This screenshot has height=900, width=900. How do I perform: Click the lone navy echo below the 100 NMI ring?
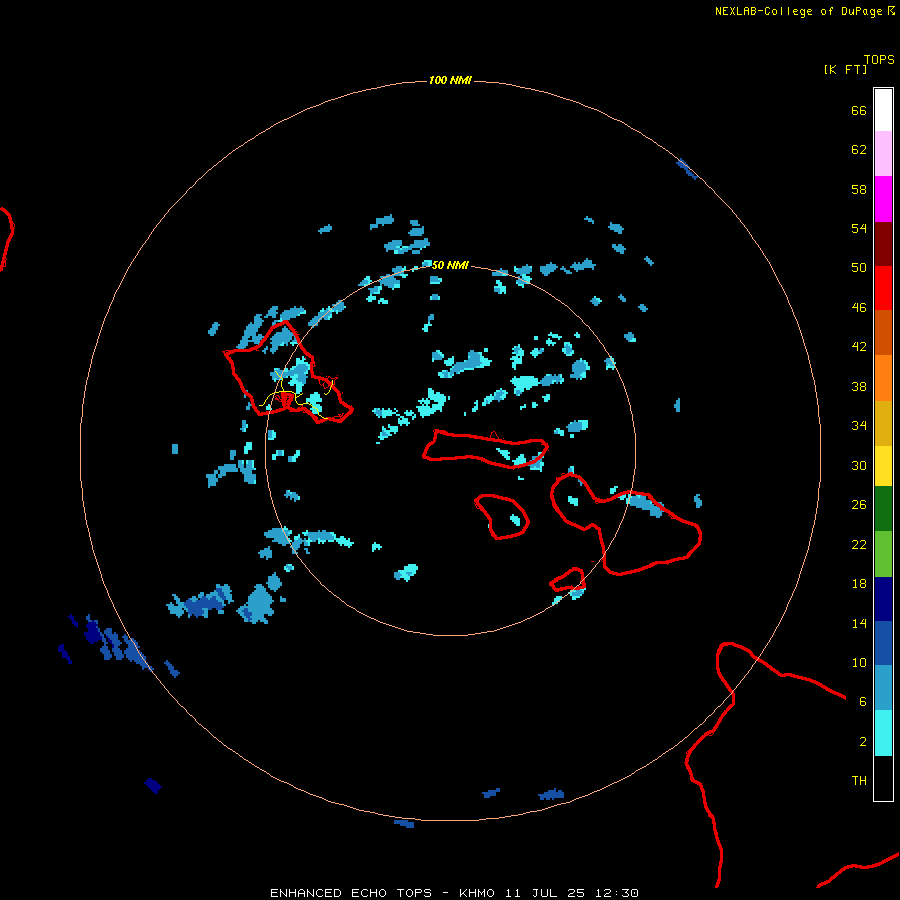153,785
